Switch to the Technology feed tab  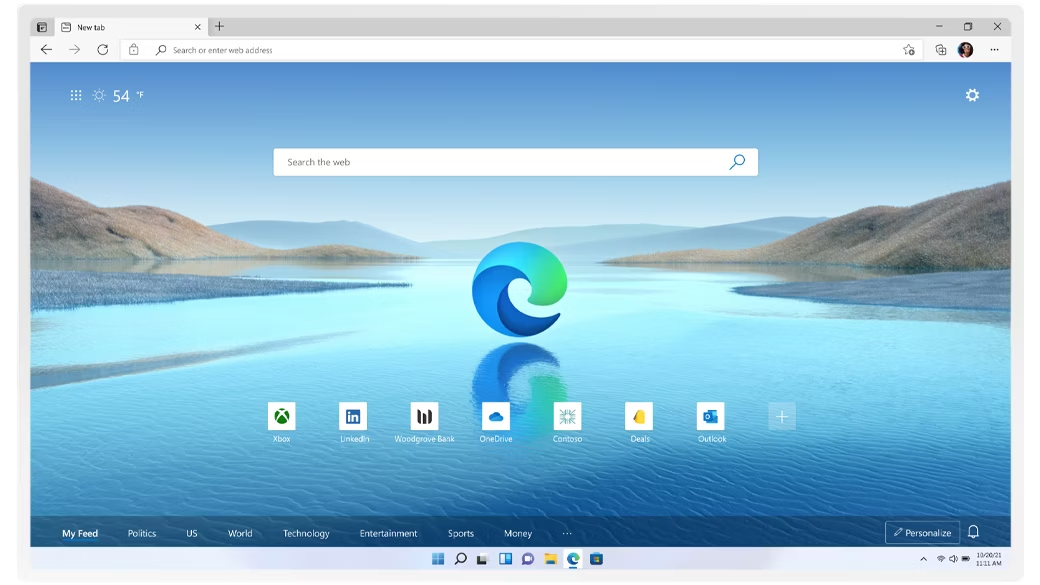pyautogui.click(x=306, y=533)
